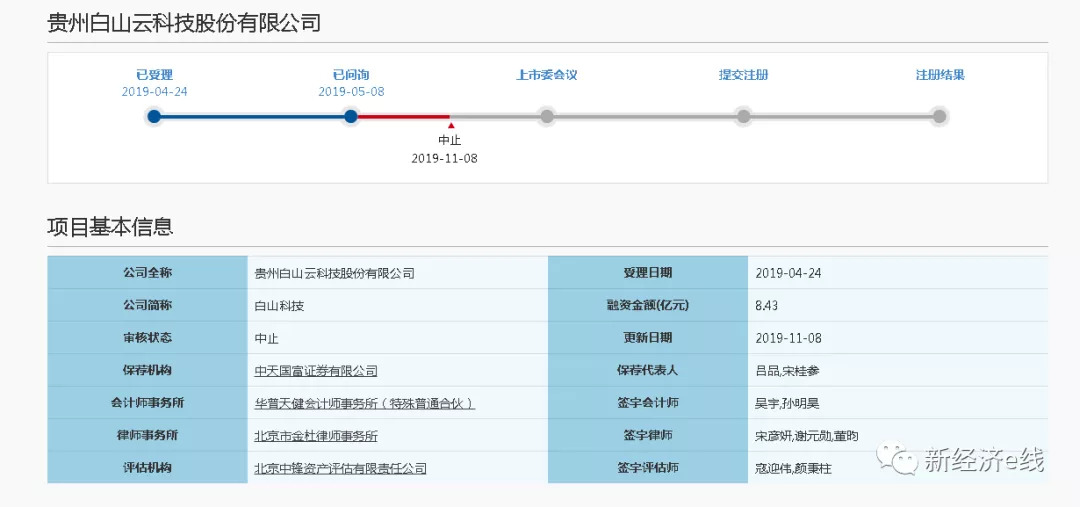Click the 签字评估师 header cell

pyautogui.click(x=647, y=467)
